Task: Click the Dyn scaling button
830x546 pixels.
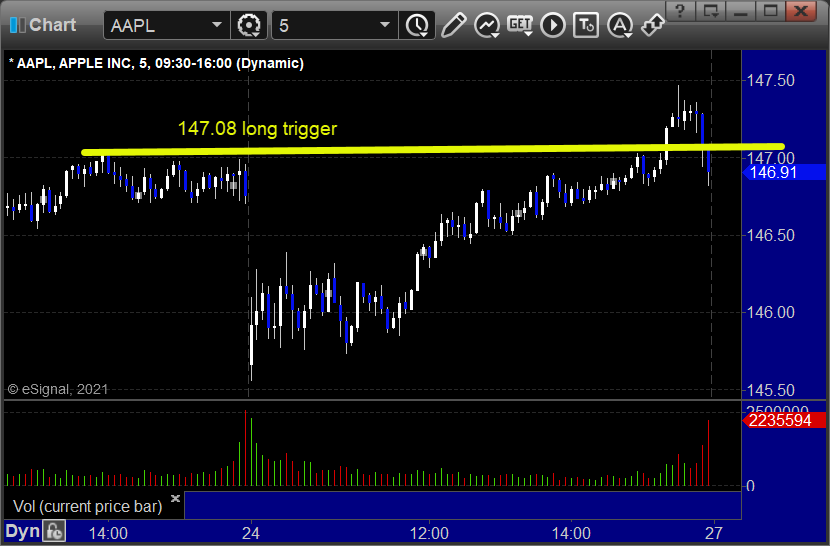Action: [22, 531]
